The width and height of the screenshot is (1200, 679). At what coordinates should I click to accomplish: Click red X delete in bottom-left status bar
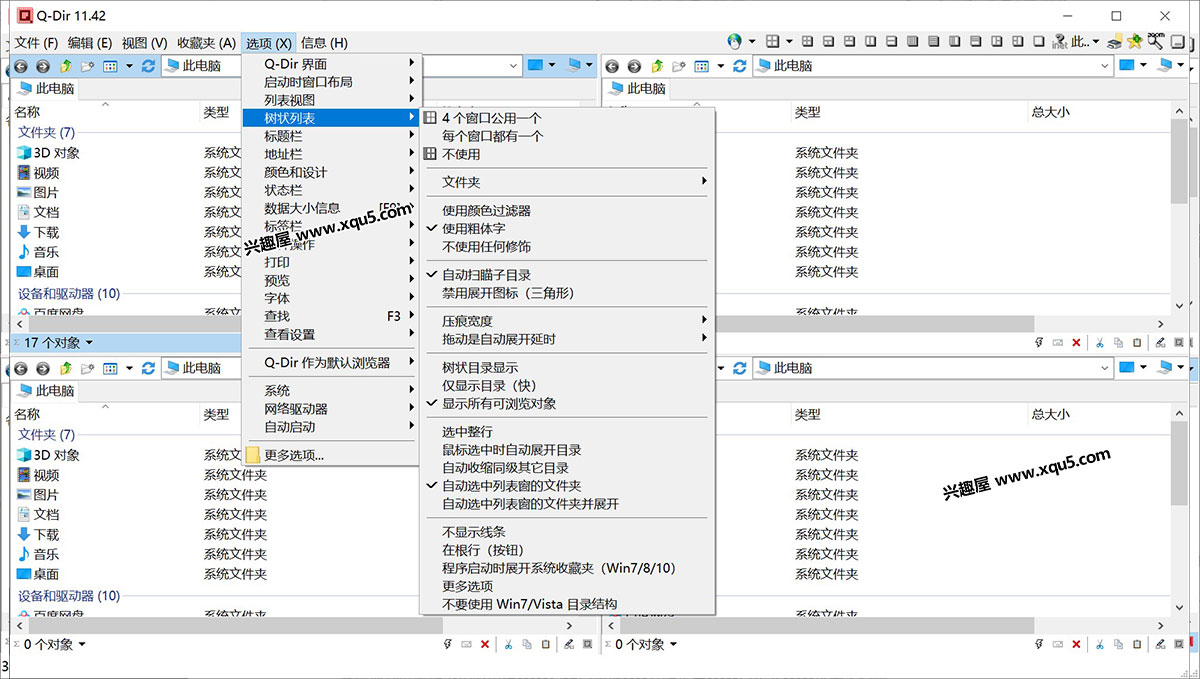485,645
